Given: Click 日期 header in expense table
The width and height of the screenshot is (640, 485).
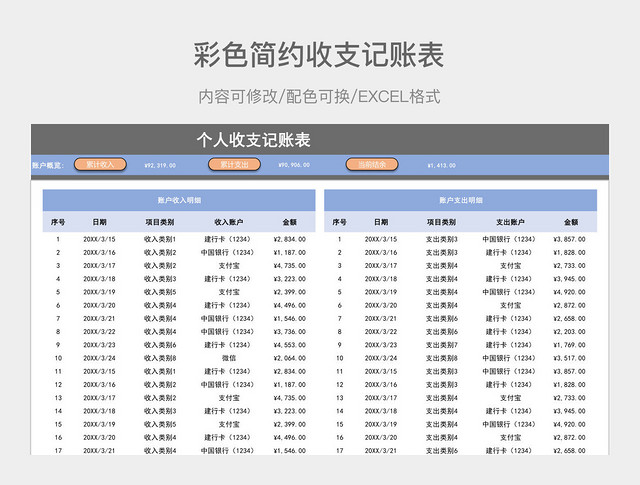Looking at the screenshot, I should 381,222.
